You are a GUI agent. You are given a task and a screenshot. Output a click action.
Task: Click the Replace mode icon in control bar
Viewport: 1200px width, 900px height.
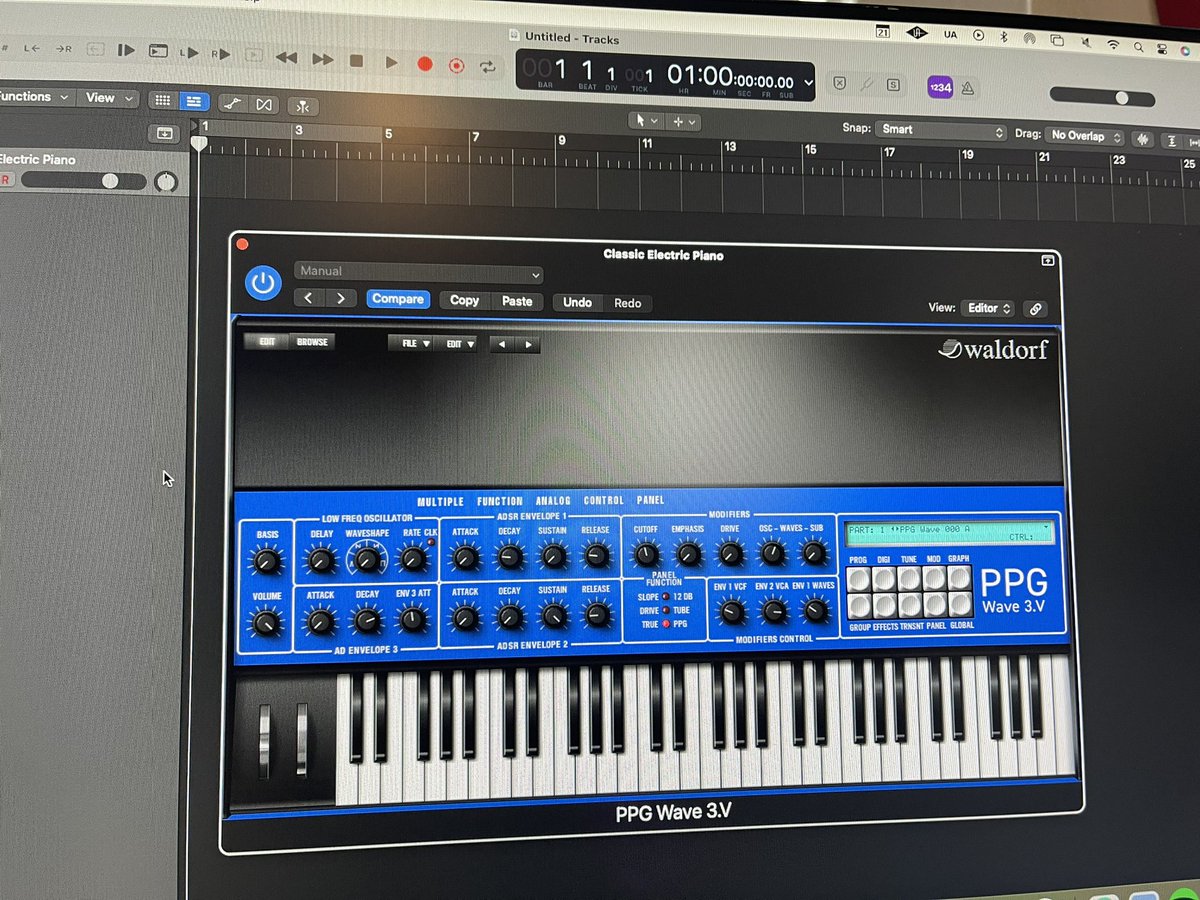(x=839, y=83)
